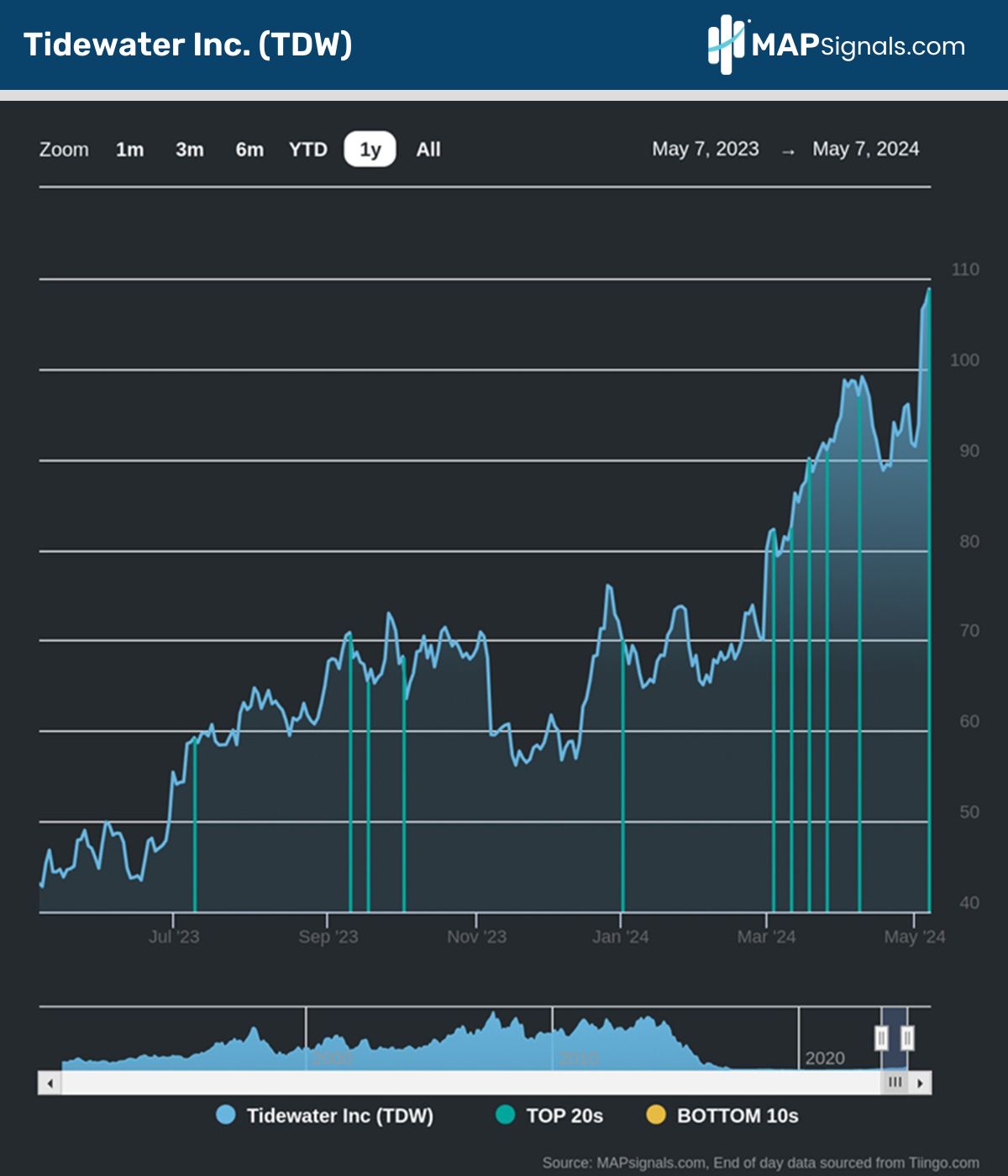Viewport: 1008px width, 1176px height.
Task: Click the price line peak near 108
Action: point(929,290)
